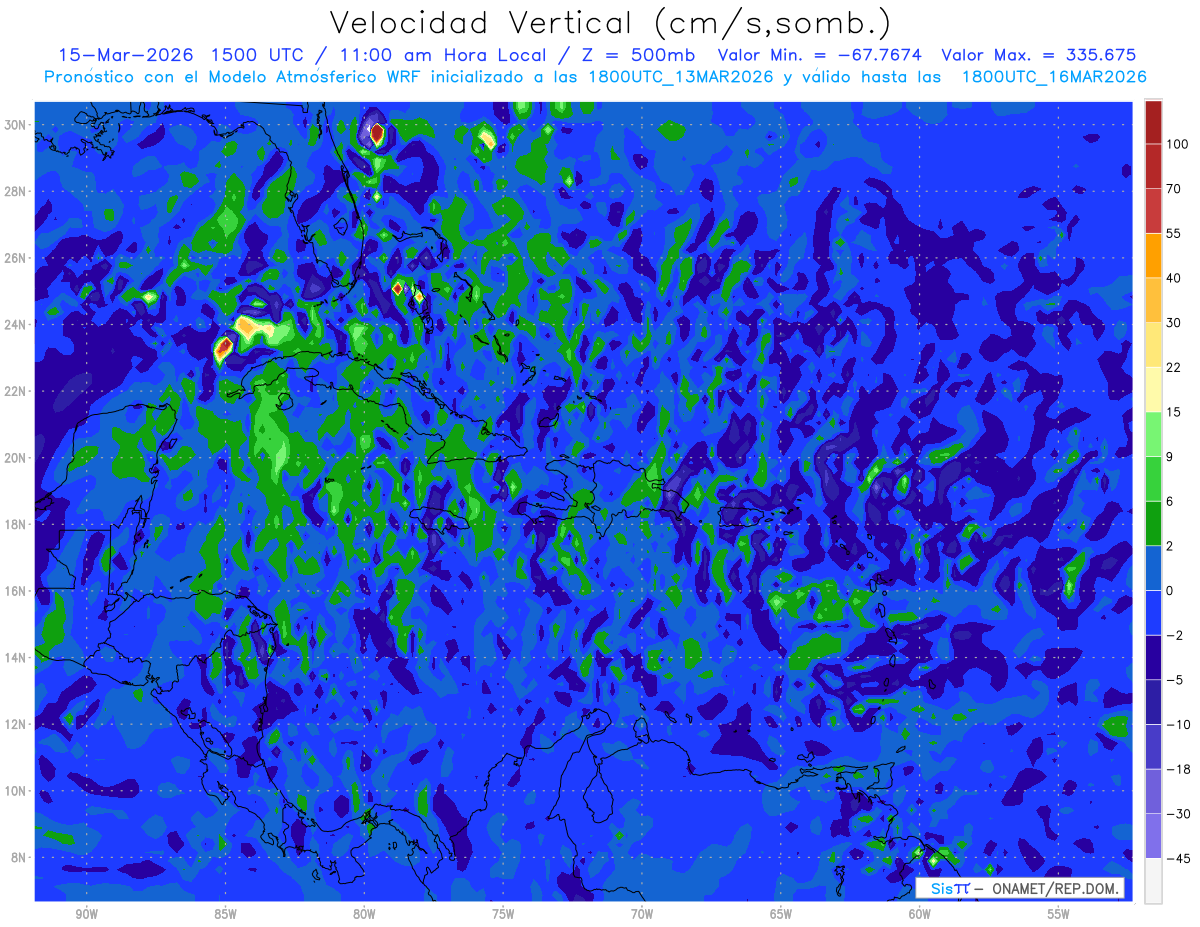Click the "-45" colorbar label
The height and width of the screenshot is (927, 1200).
pos(1178,858)
